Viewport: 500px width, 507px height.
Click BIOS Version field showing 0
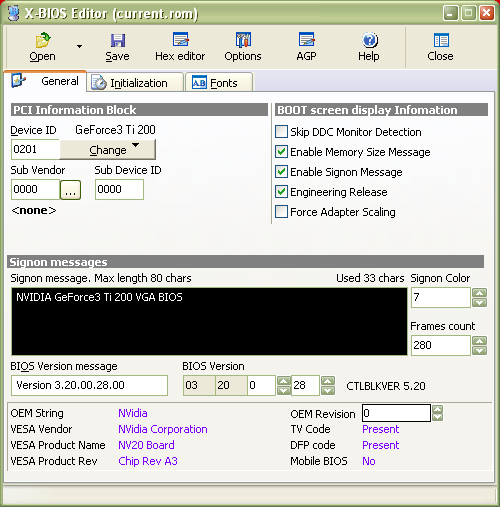[x=262, y=385]
